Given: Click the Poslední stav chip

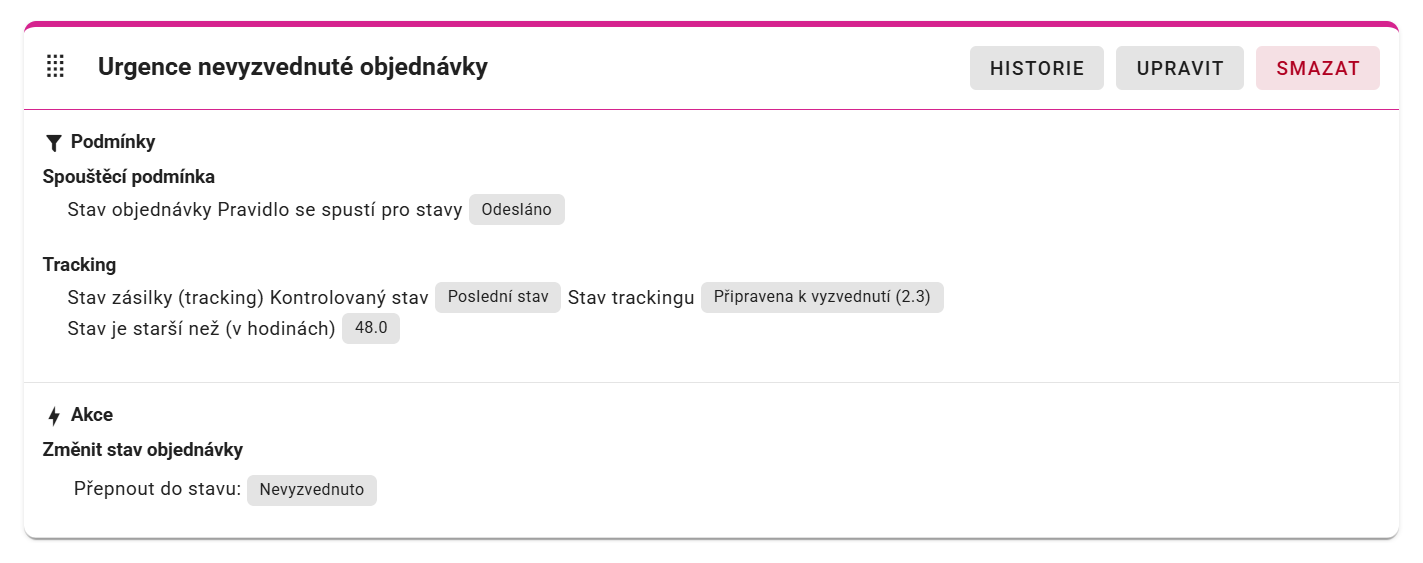Looking at the screenshot, I should pyautogui.click(x=498, y=297).
